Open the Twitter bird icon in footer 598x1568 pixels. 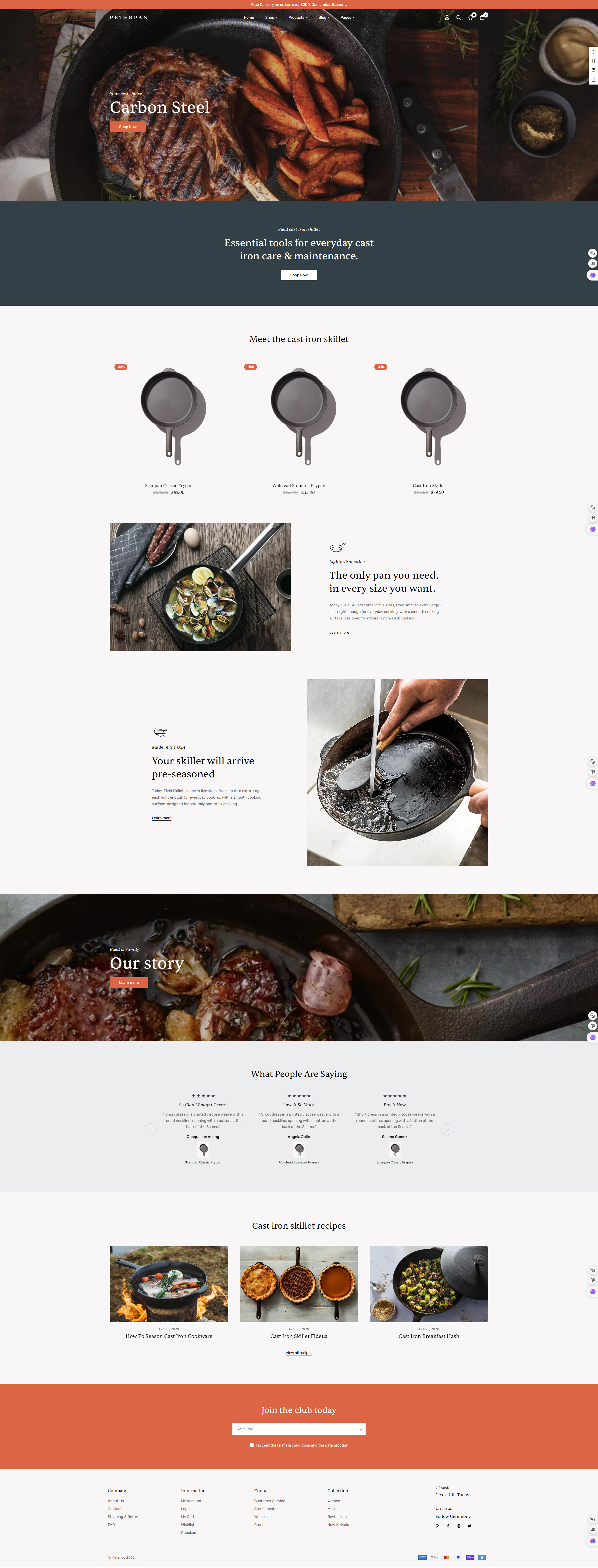[470, 1526]
